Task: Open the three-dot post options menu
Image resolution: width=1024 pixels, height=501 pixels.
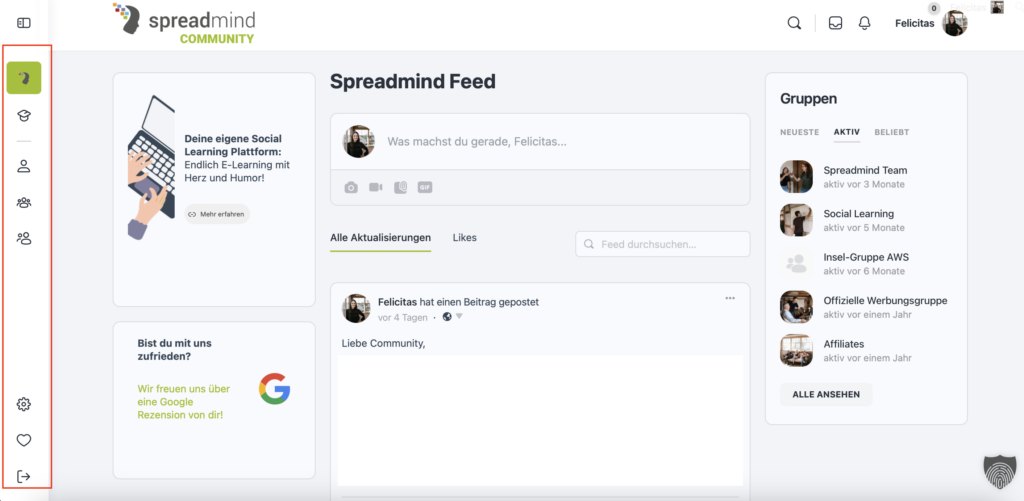Action: pyautogui.click(x=730, y=298)
